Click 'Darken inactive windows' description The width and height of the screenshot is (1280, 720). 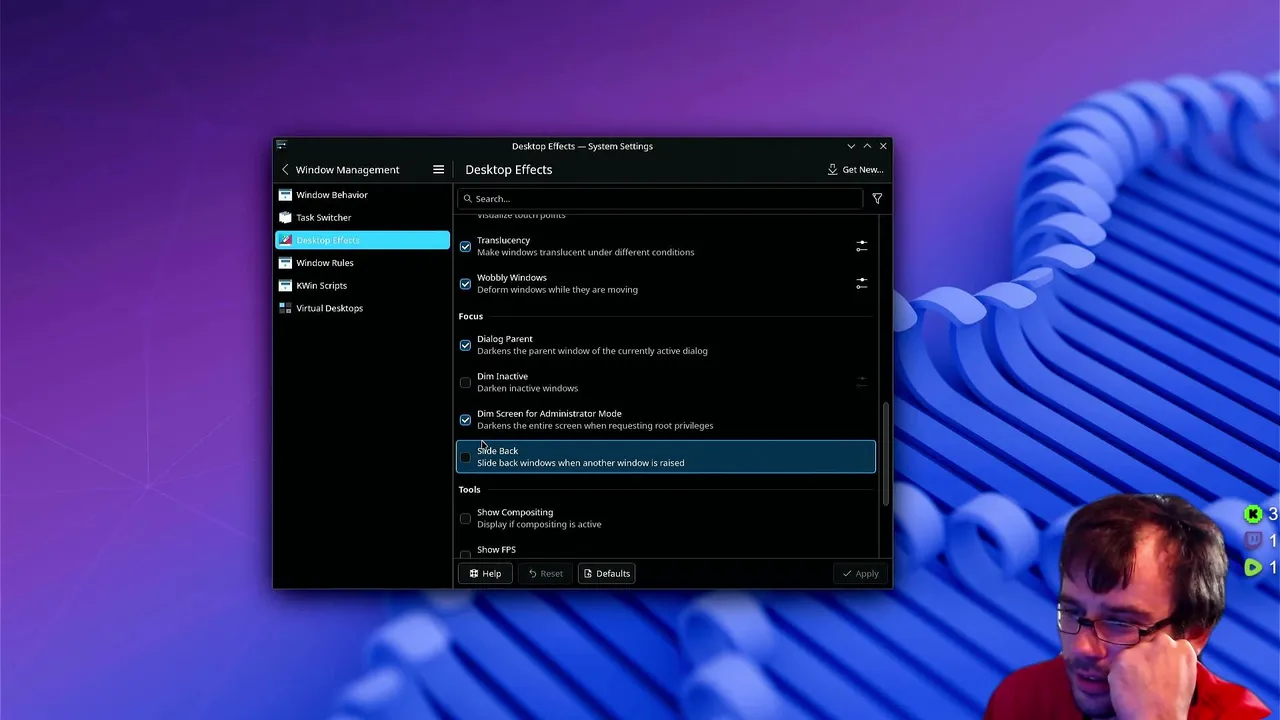coord(527,388)
